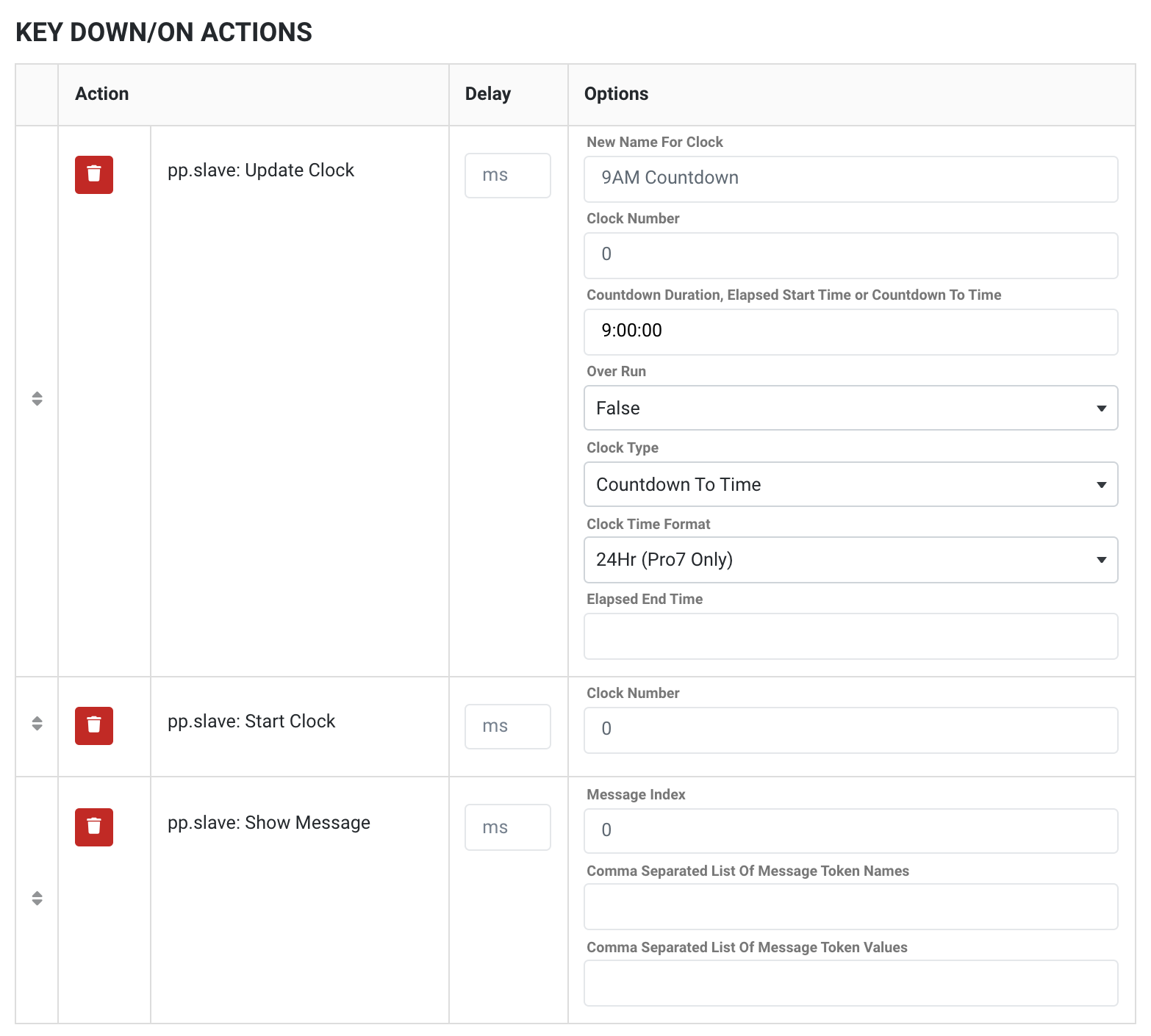Open the Over Run dropdown
Image resolution: width=1151 pixels, height=1036 pixels.
point(850,408)
